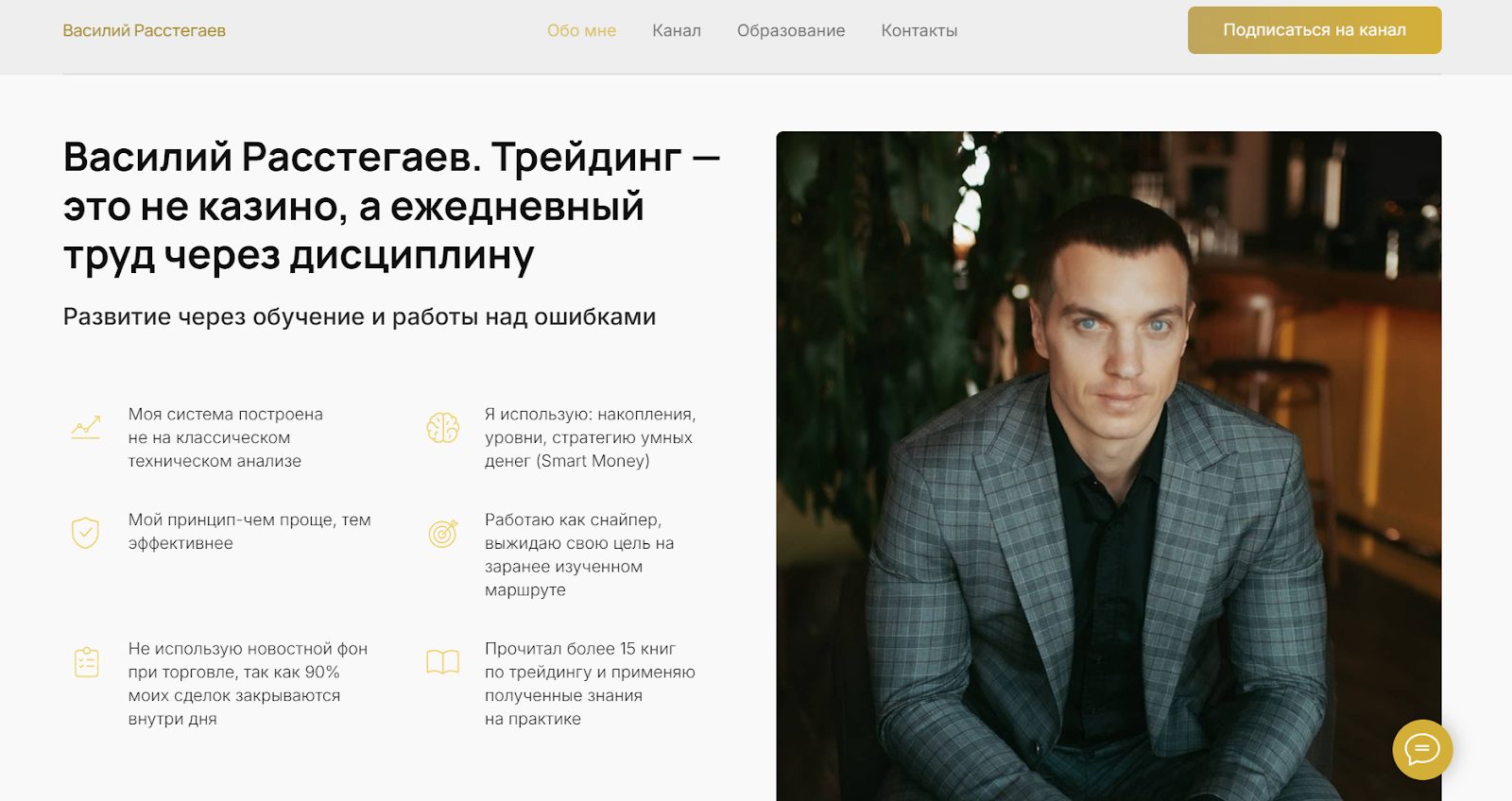
Task: Click the brain icon near Smart Money
Action: click(x=442, y=428)
